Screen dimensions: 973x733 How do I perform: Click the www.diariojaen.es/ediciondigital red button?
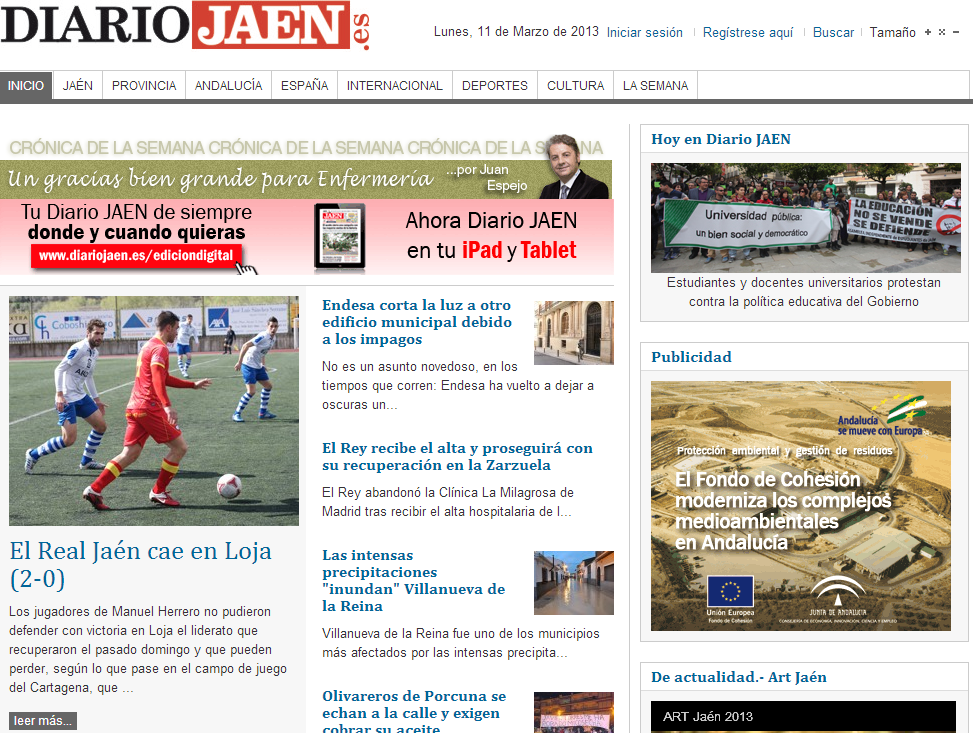point(136,256)
